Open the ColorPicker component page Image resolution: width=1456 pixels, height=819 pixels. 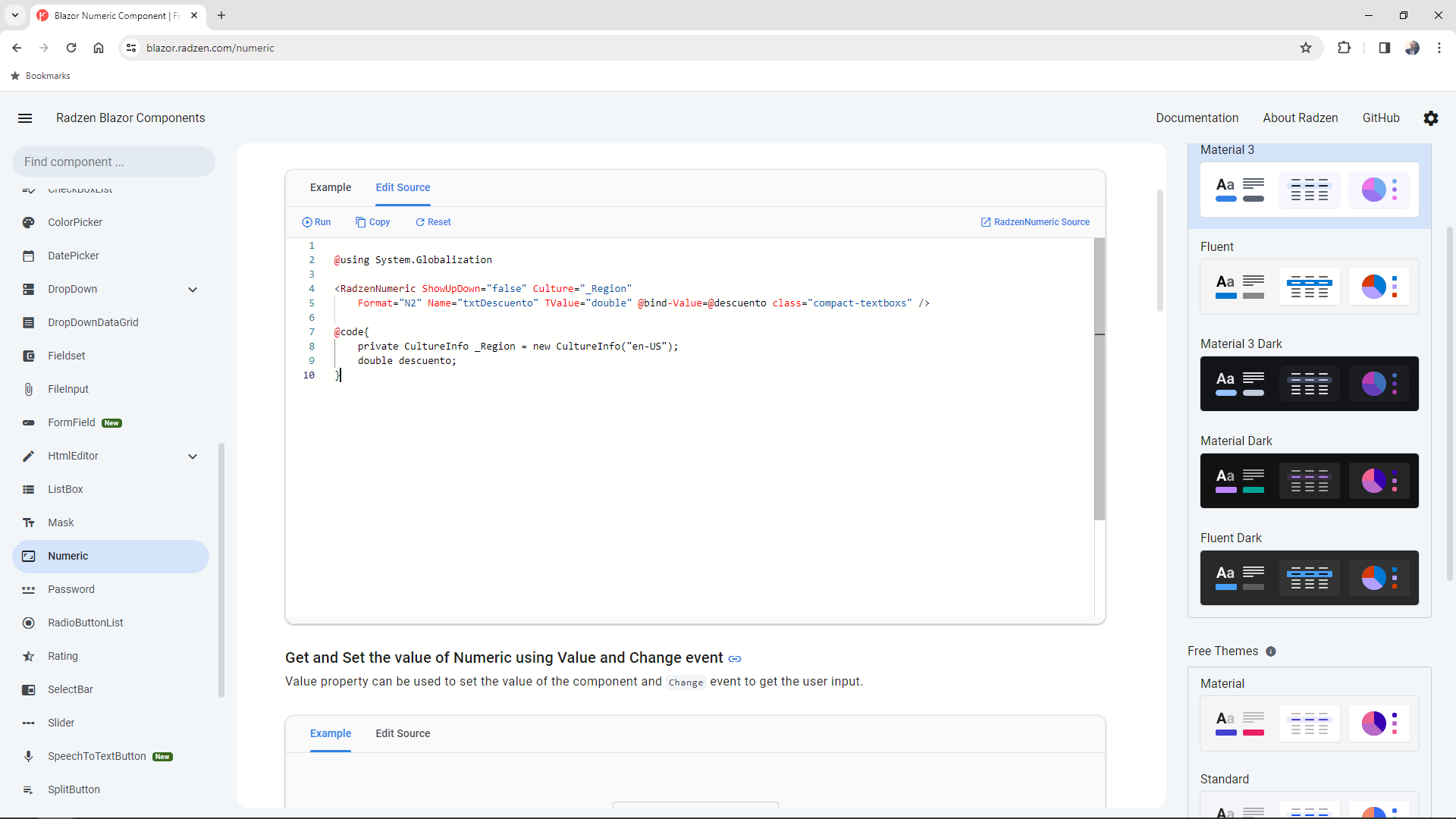pos(74,222)
